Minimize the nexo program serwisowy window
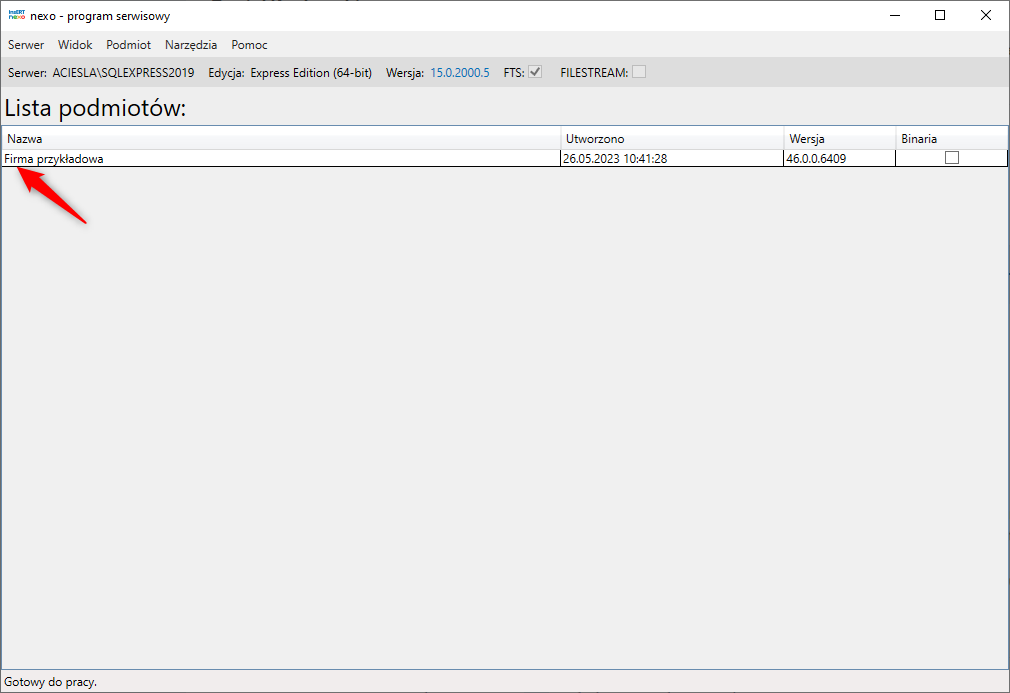 click(x=895, y=15)
